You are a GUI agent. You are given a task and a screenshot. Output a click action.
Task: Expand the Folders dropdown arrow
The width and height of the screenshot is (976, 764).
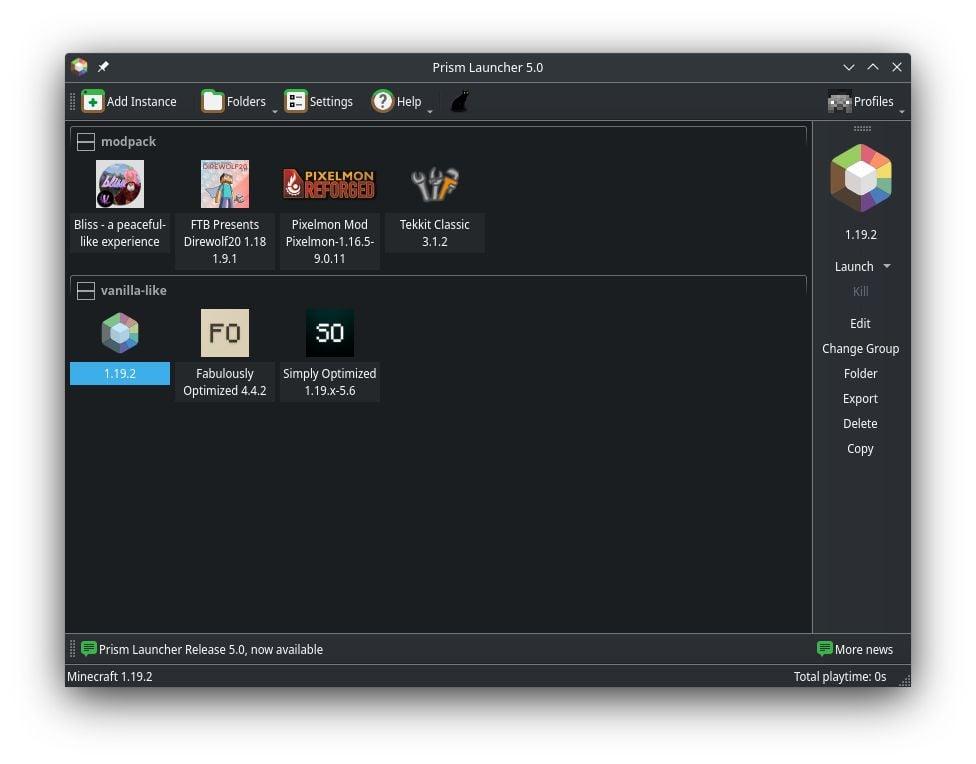coord(274,111)
